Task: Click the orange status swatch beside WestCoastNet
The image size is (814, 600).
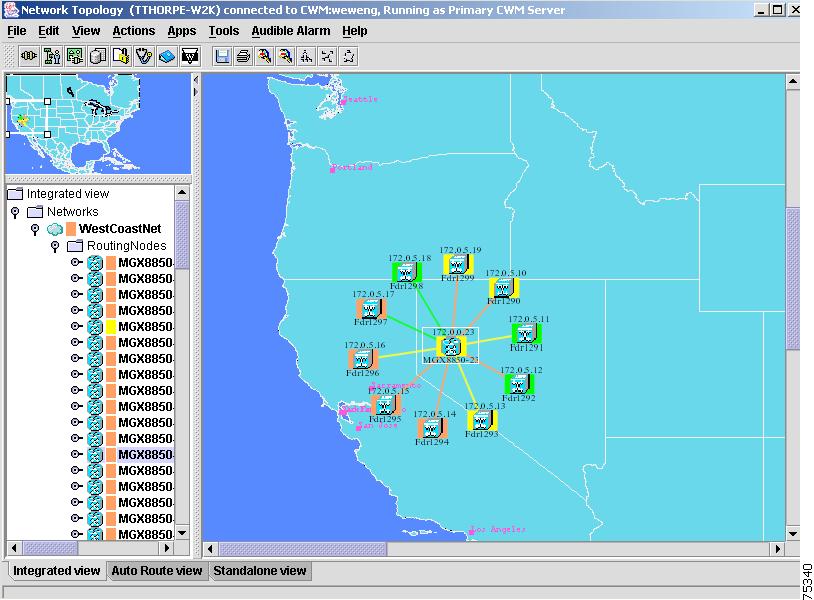Action: pos(71,229)
